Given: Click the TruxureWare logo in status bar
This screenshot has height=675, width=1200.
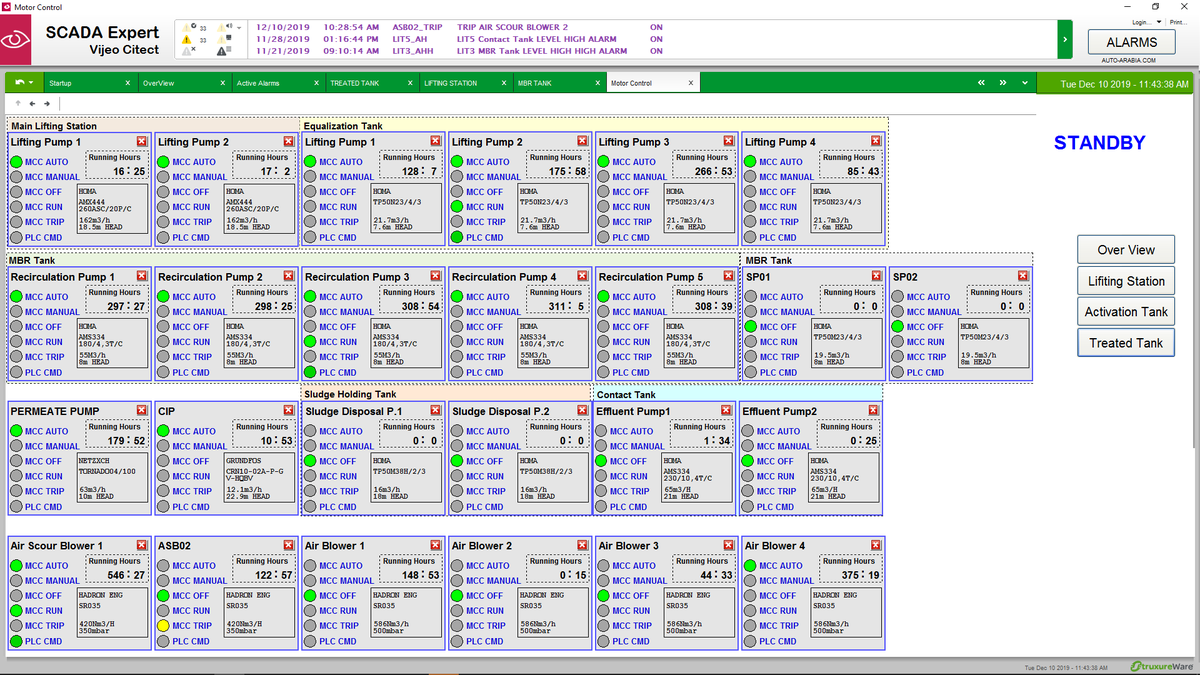Looking at the screenshot, I should point(1160,666).
